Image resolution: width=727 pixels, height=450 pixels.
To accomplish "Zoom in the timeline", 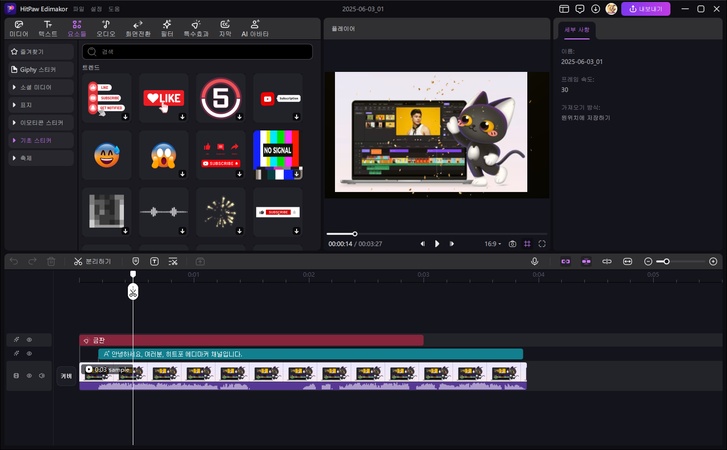I will [713, 261].
